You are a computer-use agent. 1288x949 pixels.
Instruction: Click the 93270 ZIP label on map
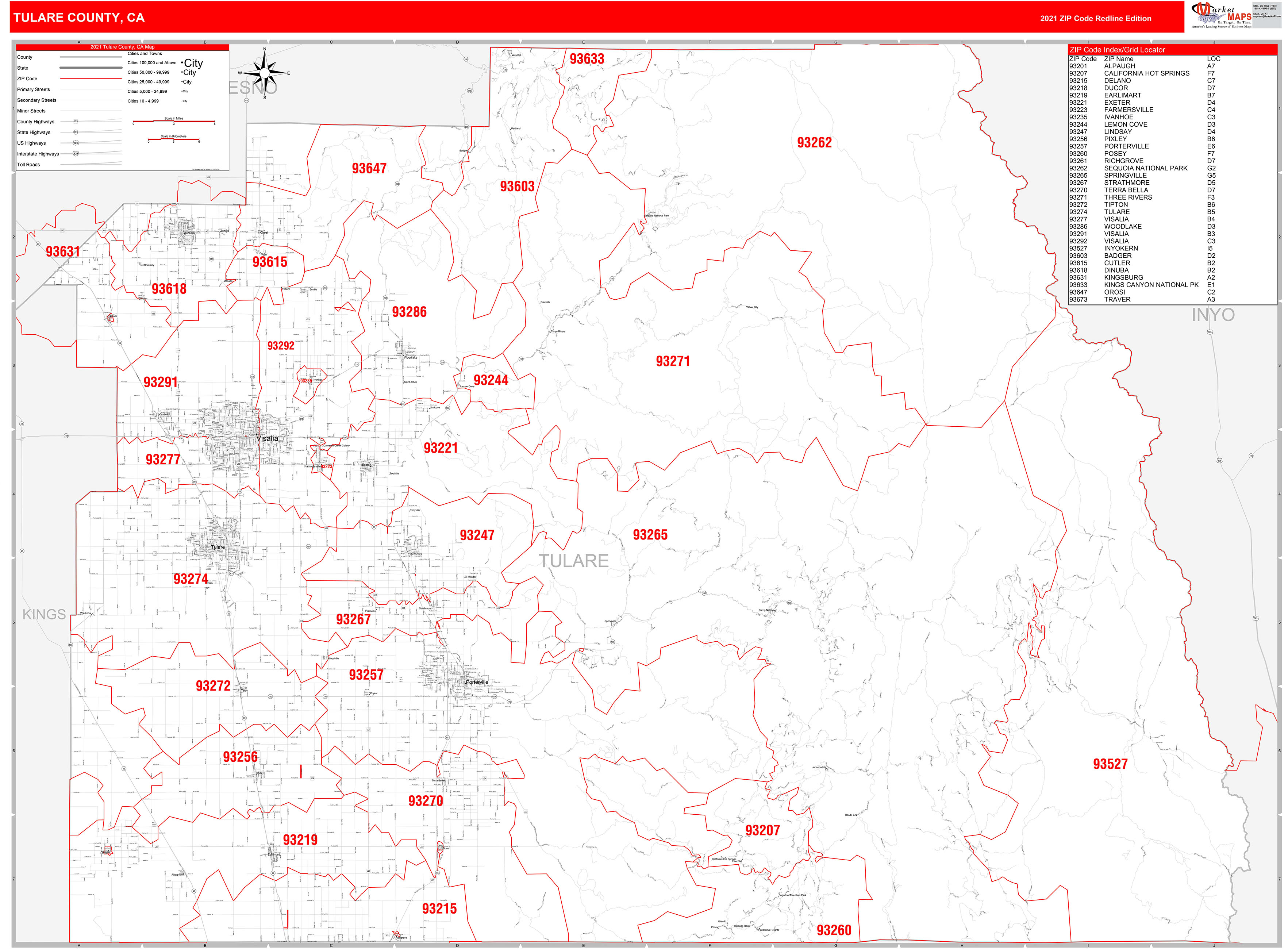pyautogui.click(x=425, y=801)
